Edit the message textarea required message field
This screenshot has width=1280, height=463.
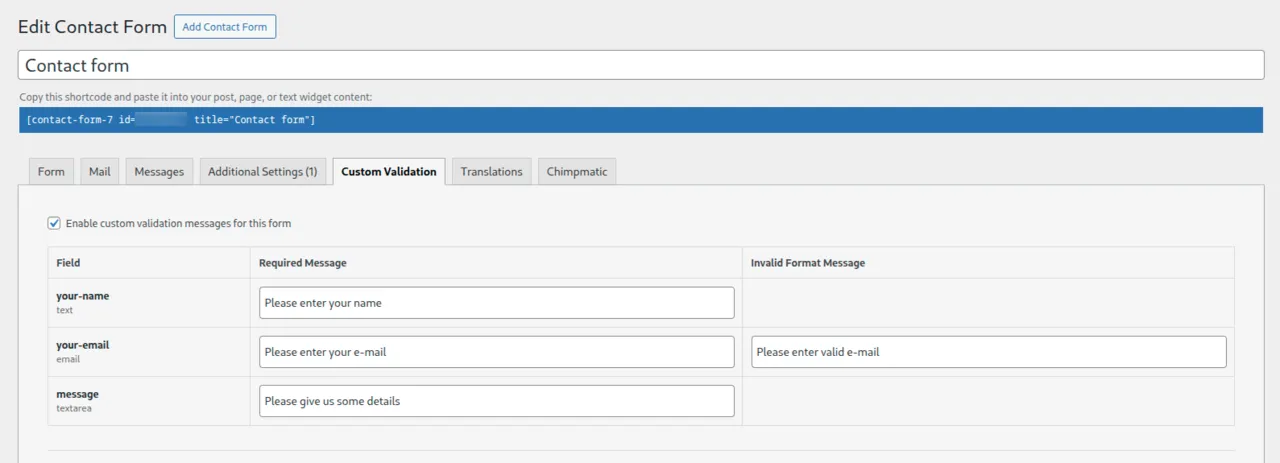point(496,401)
